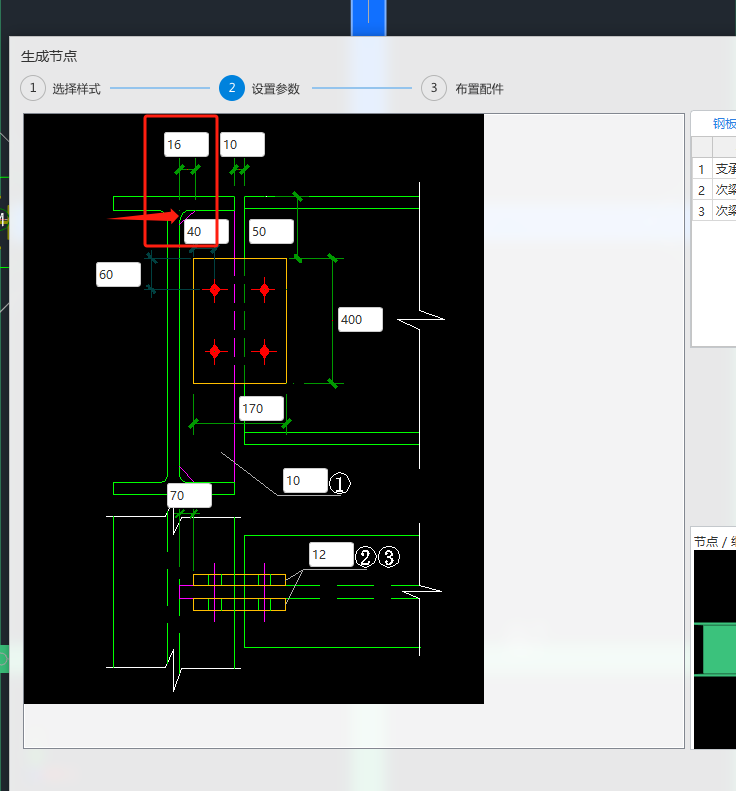Click the circled number 2 callout marker

365,557
